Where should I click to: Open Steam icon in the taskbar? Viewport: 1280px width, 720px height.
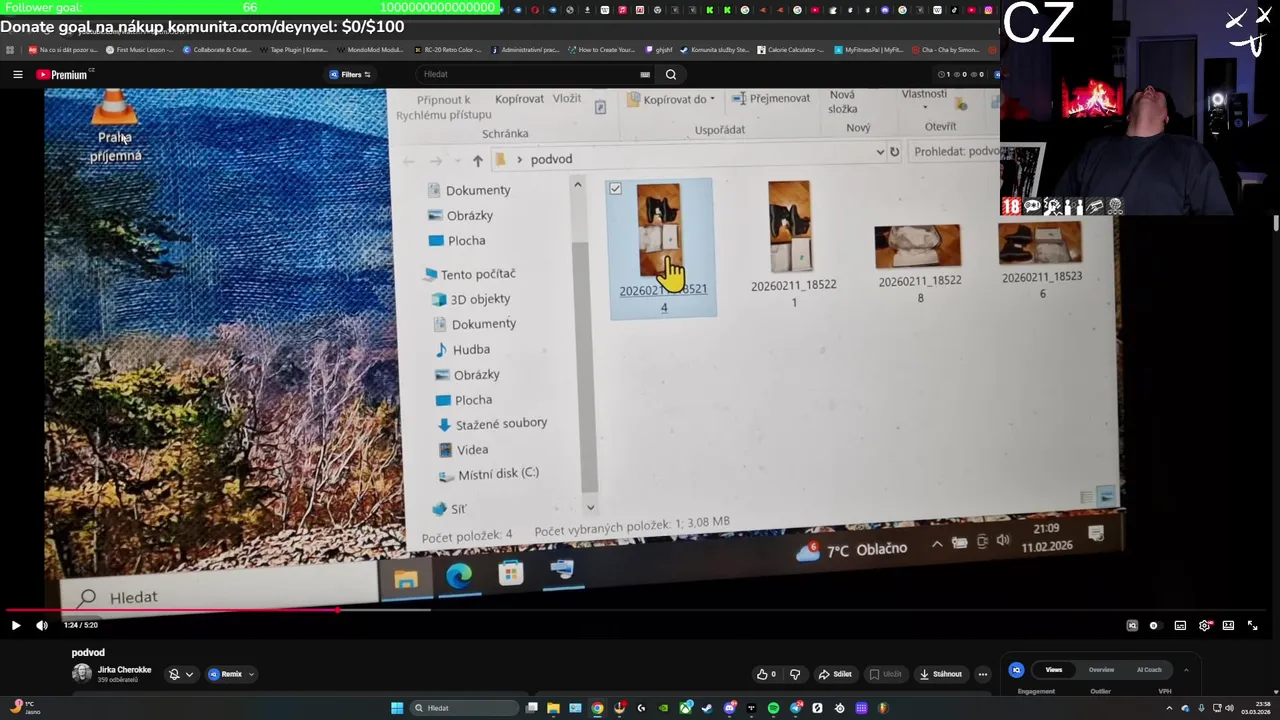707,708
